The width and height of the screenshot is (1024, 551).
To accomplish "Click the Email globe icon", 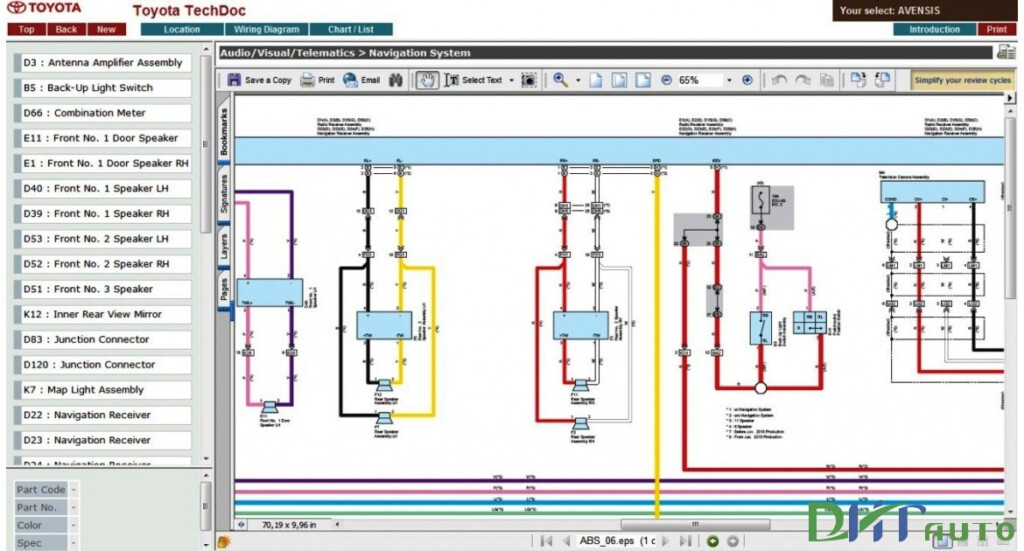I will click(x=351, y=80).
